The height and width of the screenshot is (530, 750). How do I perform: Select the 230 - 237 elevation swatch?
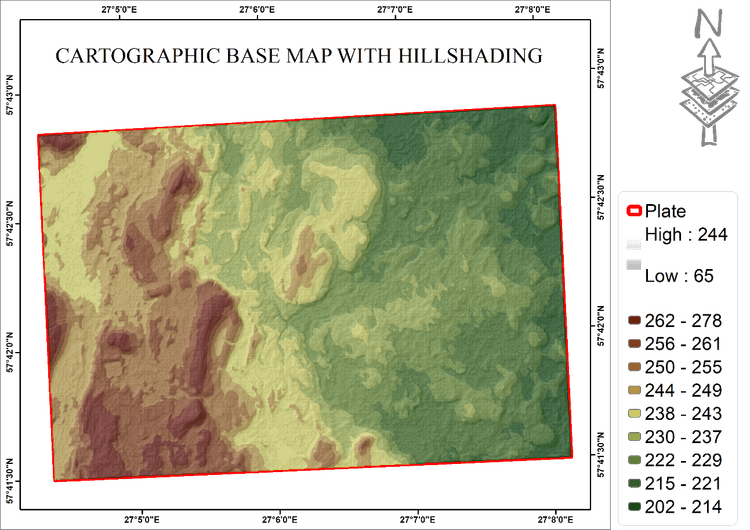[x=634, y=436]
